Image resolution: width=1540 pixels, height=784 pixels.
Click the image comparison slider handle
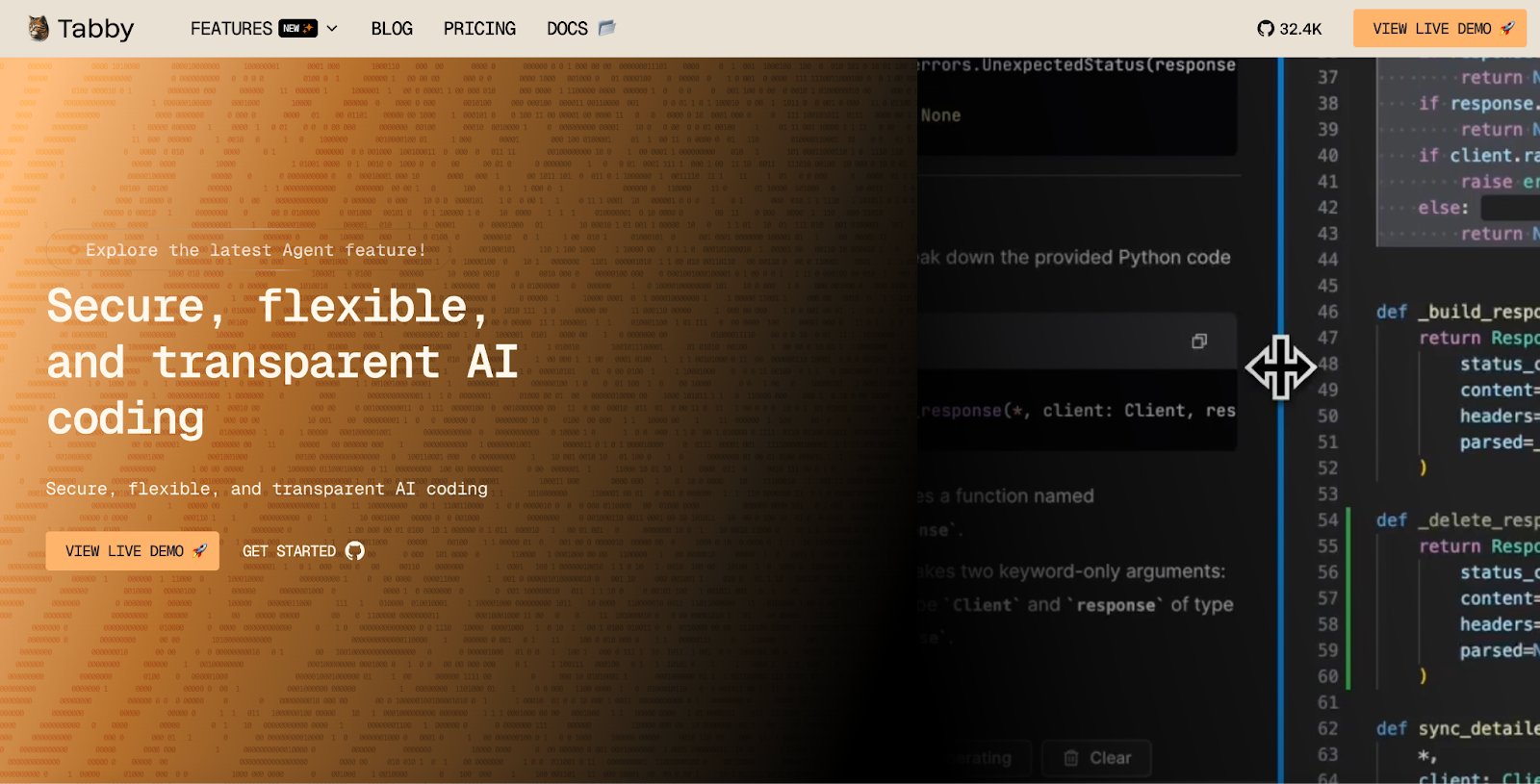(1280, 367)
